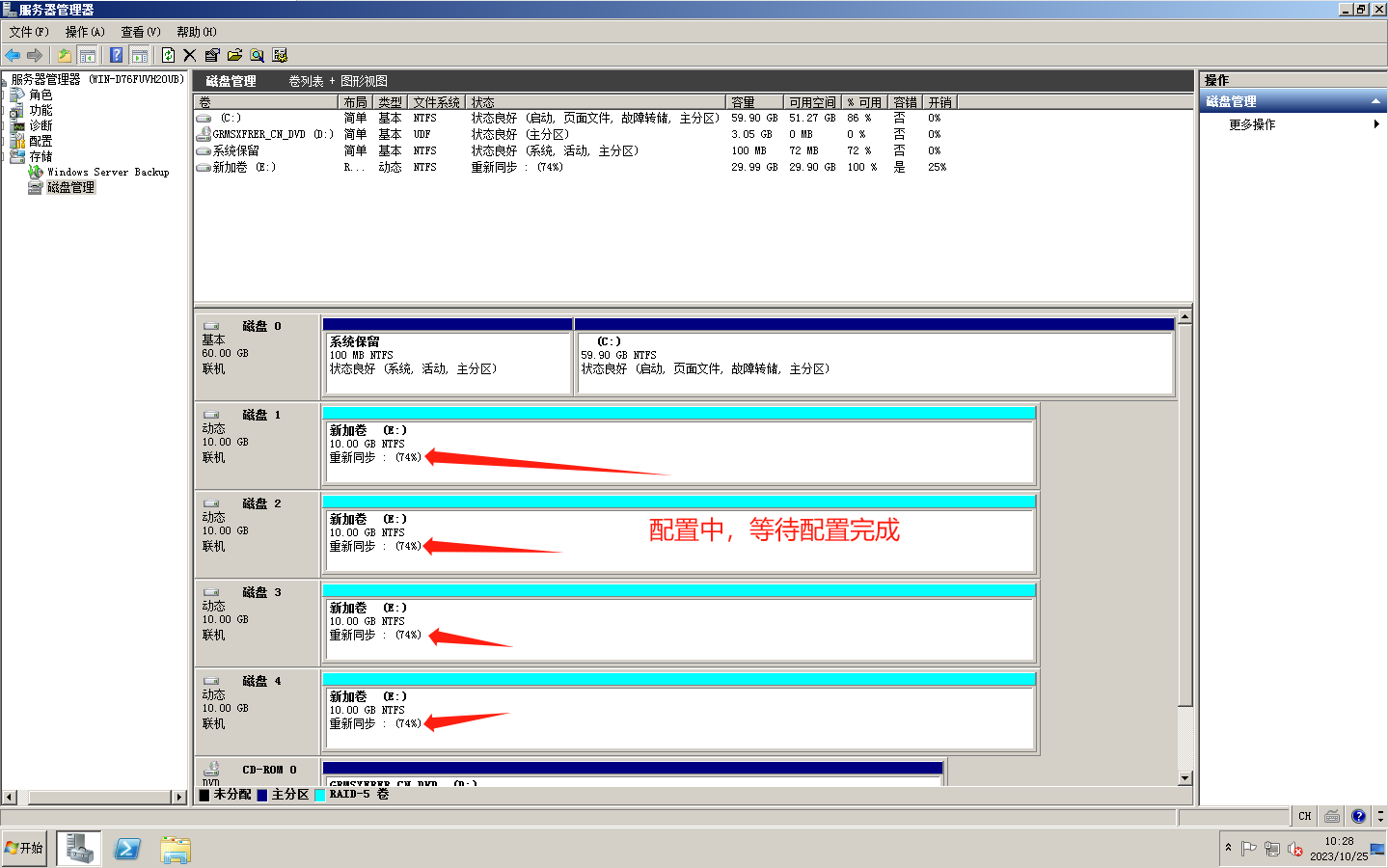Click the show desktop button
The width and height of the screenshot is (1388, 868).
[1377, 849]
